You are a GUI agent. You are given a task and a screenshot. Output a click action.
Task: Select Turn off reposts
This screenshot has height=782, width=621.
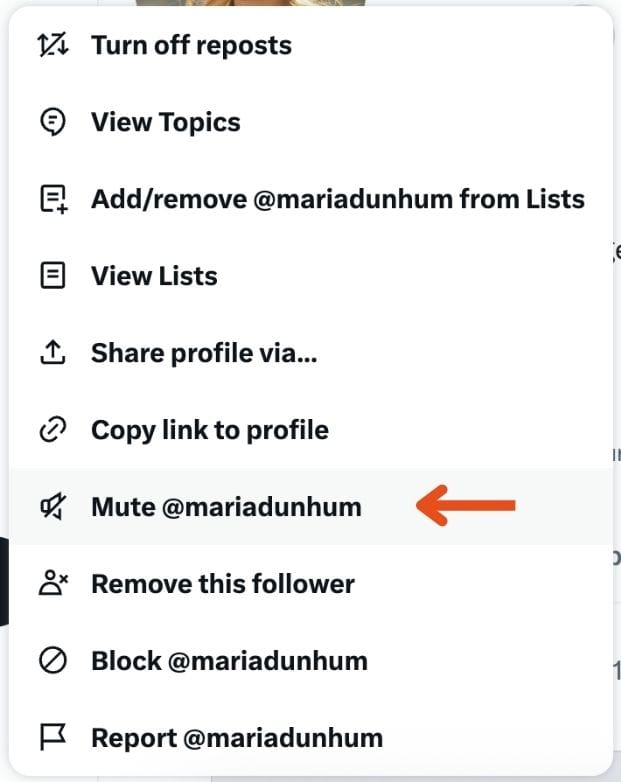(310, 45)
